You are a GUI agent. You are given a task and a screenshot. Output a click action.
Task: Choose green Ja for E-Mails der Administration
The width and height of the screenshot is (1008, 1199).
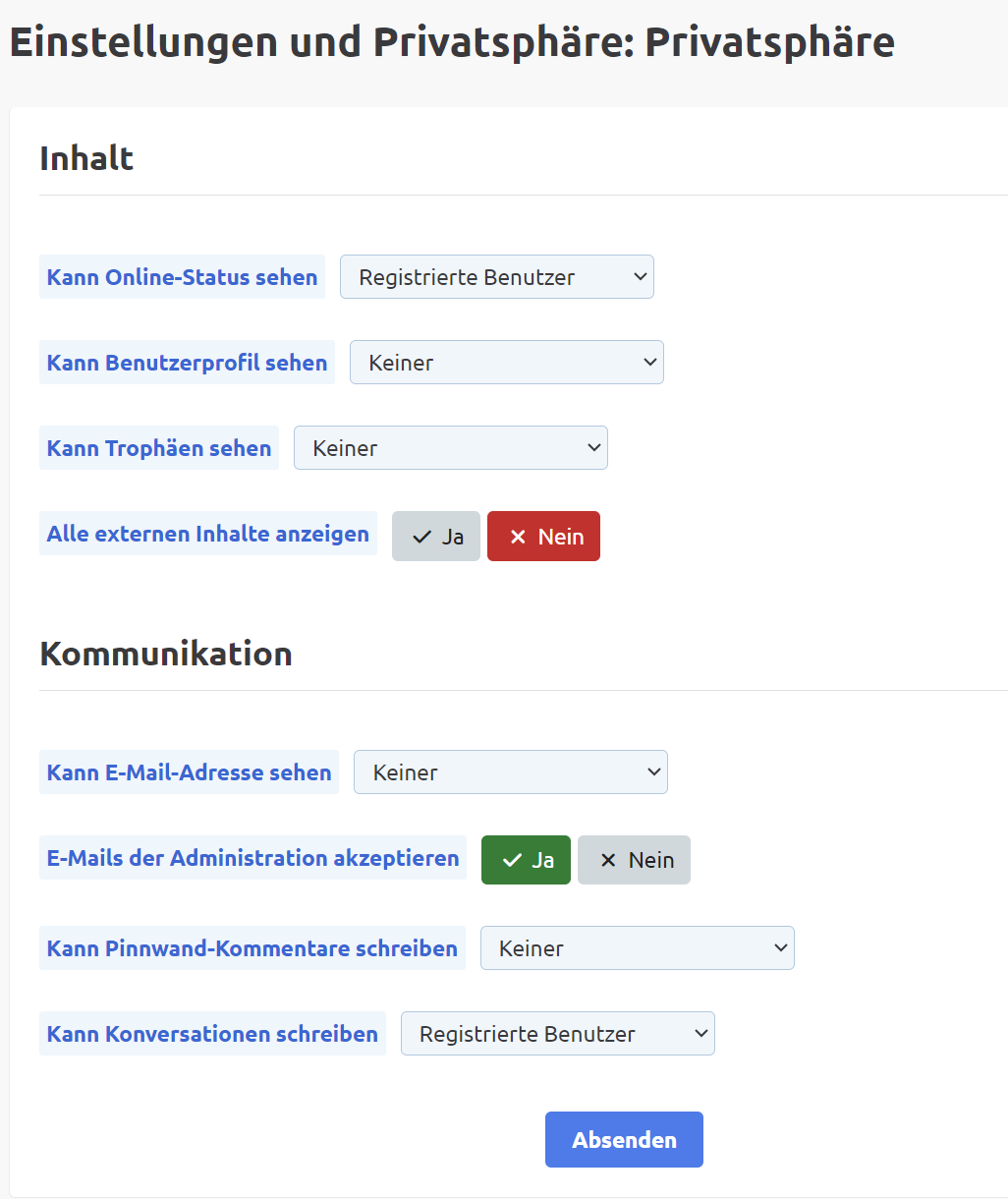click(526, 860)
